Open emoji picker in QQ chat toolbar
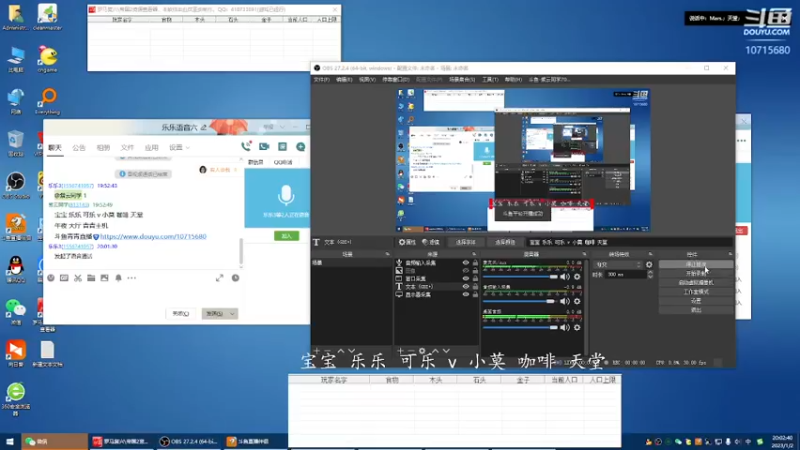Viewport: 800px width, 450px height. coord(51,278)
